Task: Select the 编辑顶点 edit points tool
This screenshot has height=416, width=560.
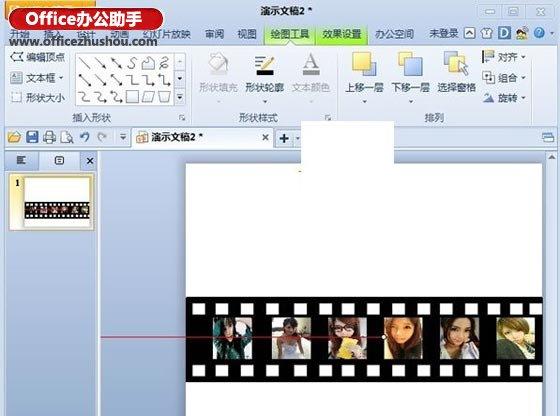Action: click(x=37, y=57)
